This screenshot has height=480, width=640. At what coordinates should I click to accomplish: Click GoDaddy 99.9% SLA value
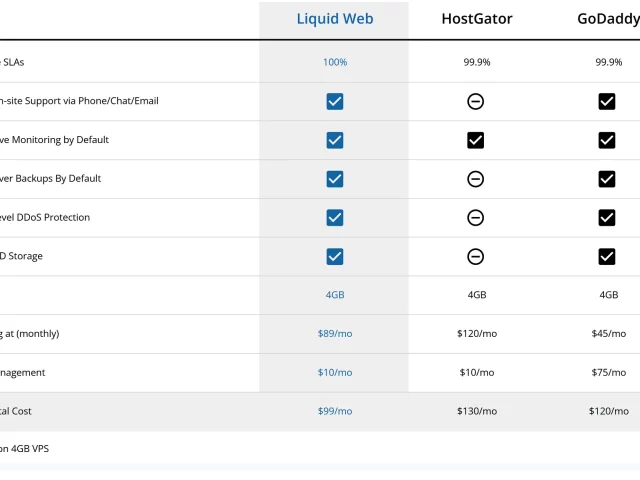[x=609, y=62]
